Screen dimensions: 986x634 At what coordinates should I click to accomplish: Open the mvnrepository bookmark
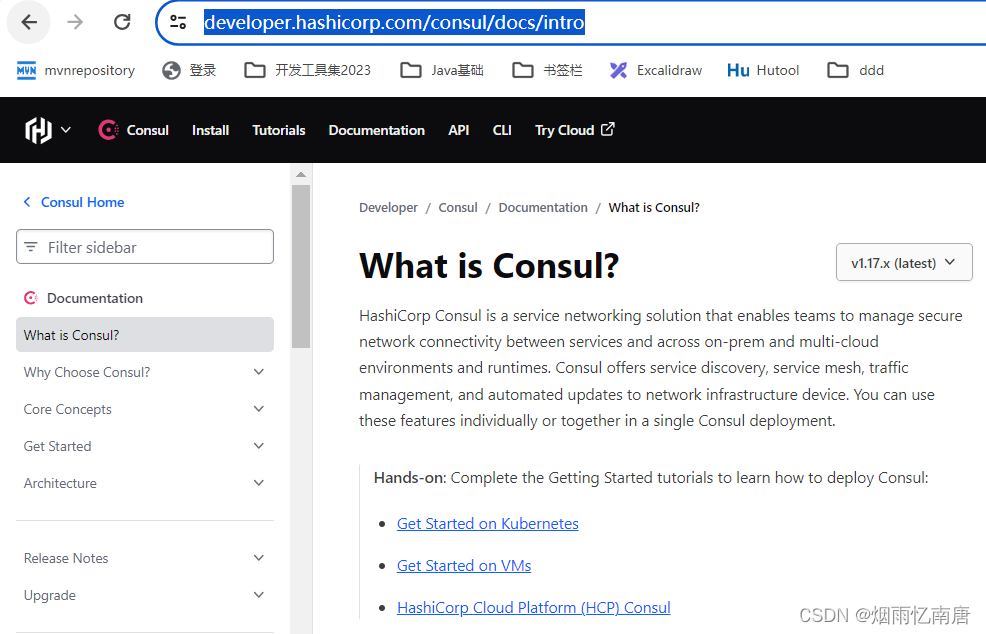point(76,70)
